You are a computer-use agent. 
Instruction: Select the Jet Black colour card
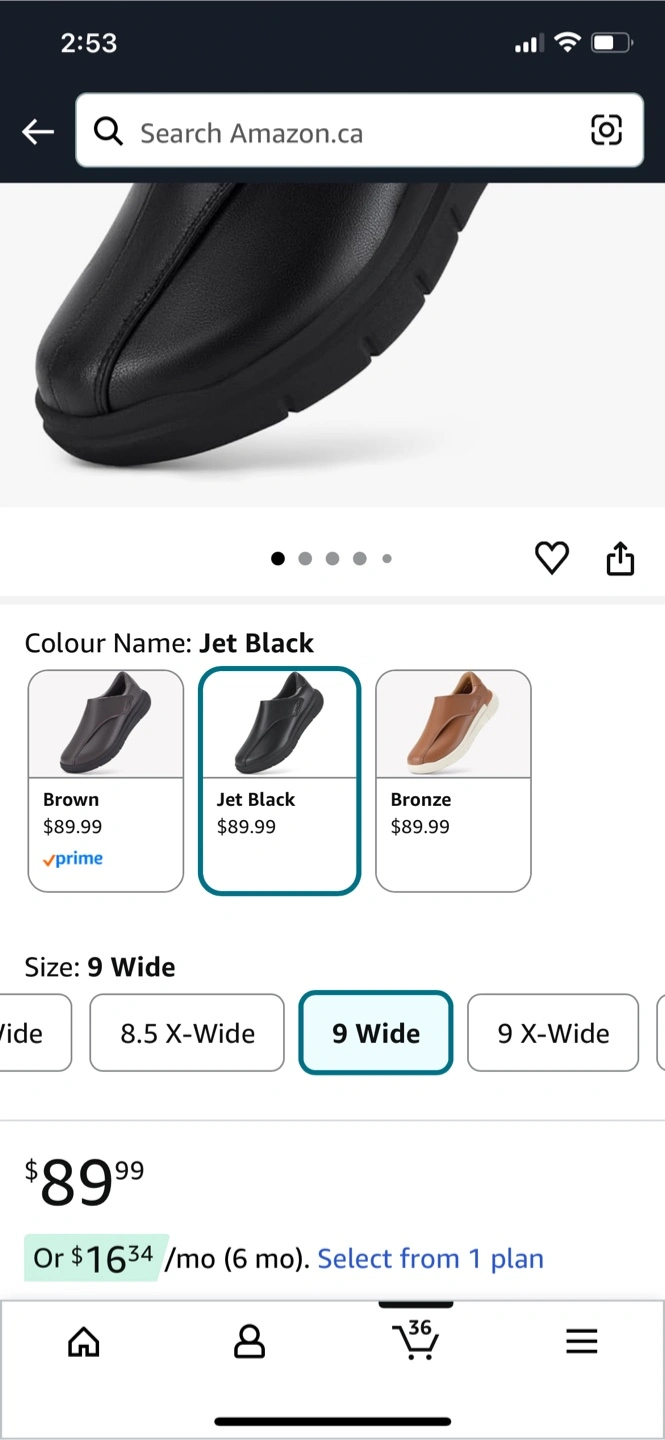point(279,781)
